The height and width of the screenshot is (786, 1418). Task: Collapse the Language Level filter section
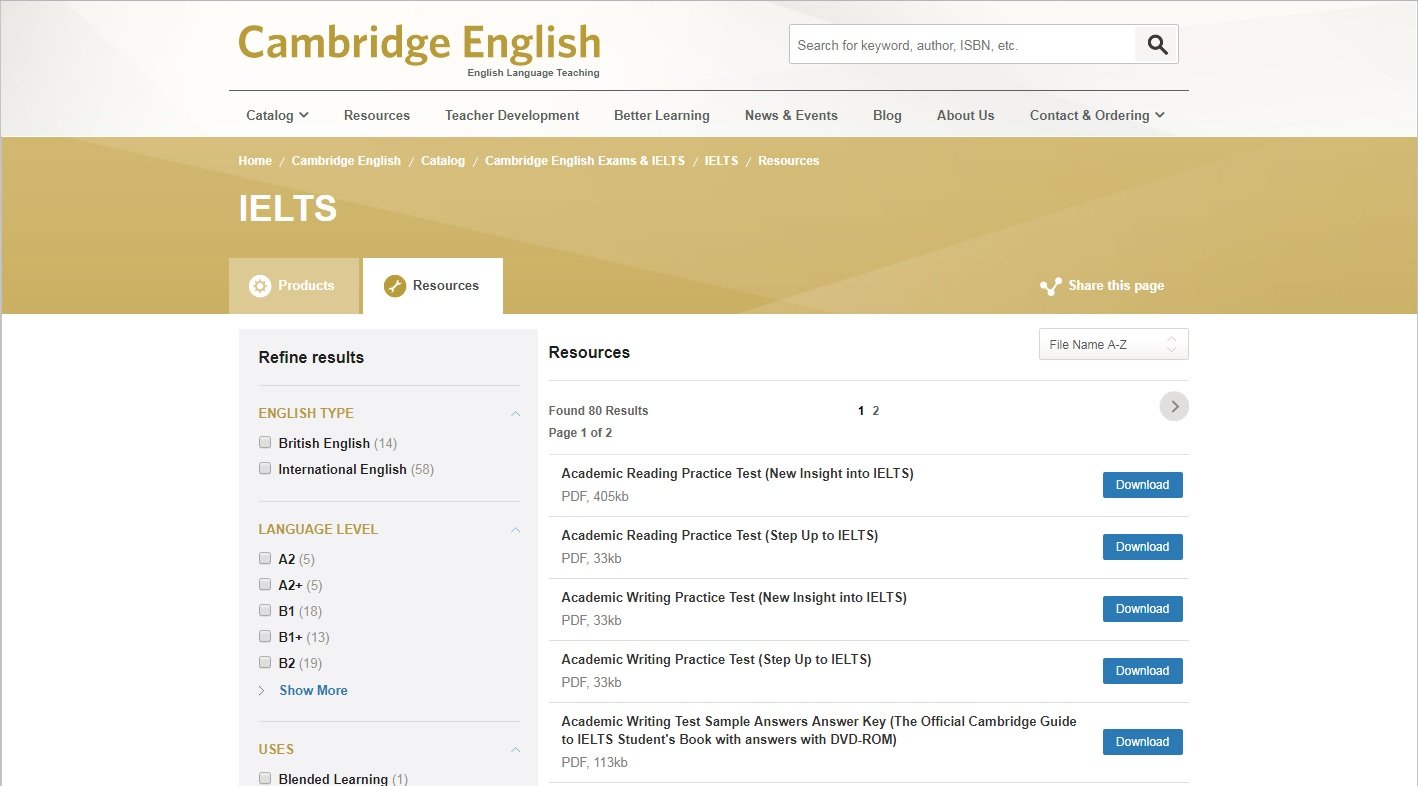(515, 529)
